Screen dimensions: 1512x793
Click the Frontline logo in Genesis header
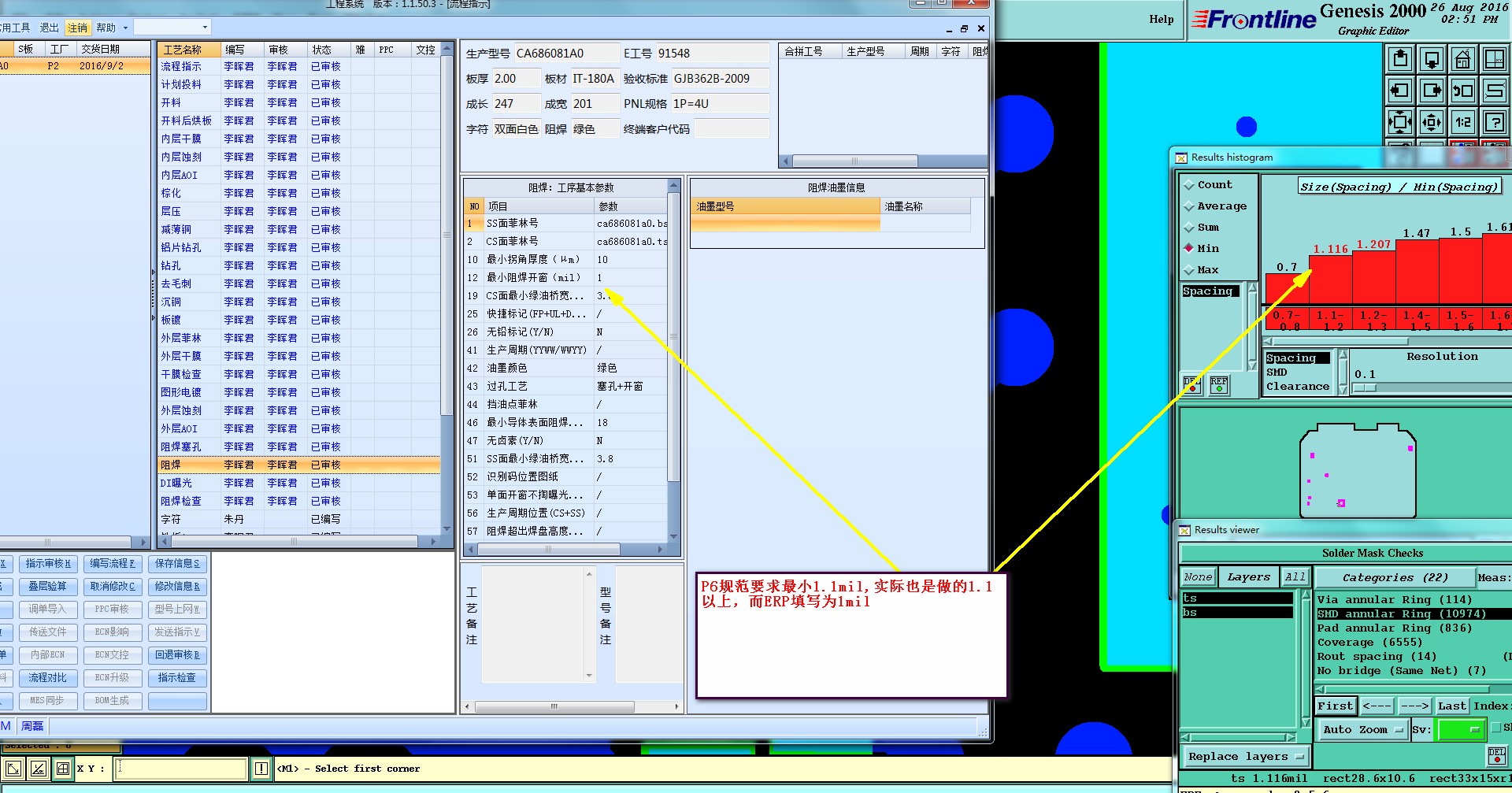pyautogui.click(x=1253, y=20)
